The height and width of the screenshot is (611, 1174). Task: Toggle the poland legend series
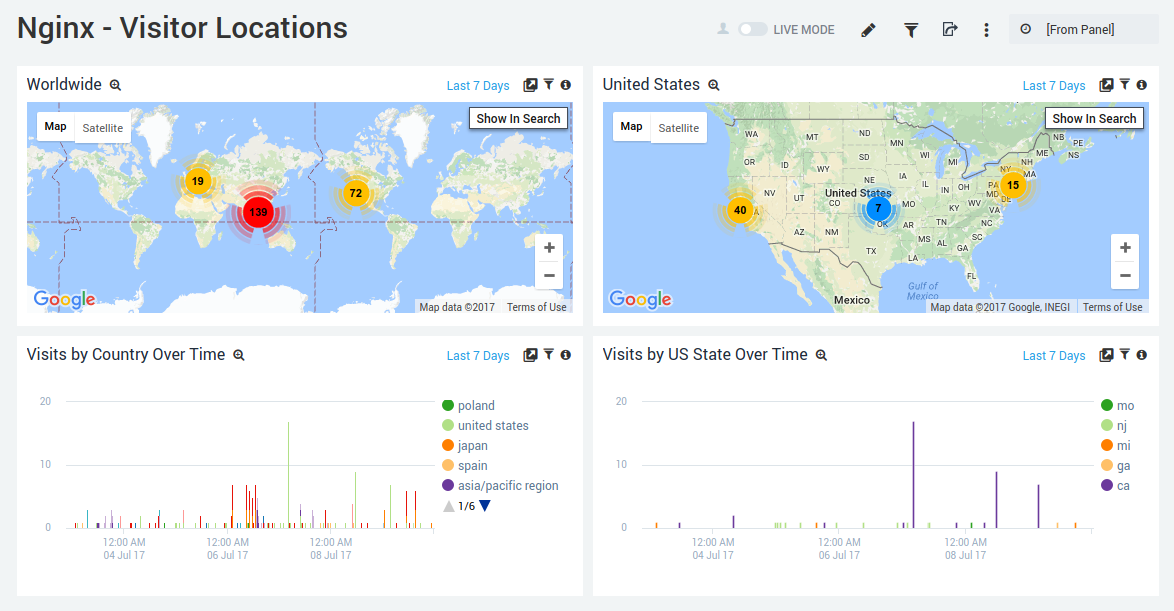click(469, 405)
